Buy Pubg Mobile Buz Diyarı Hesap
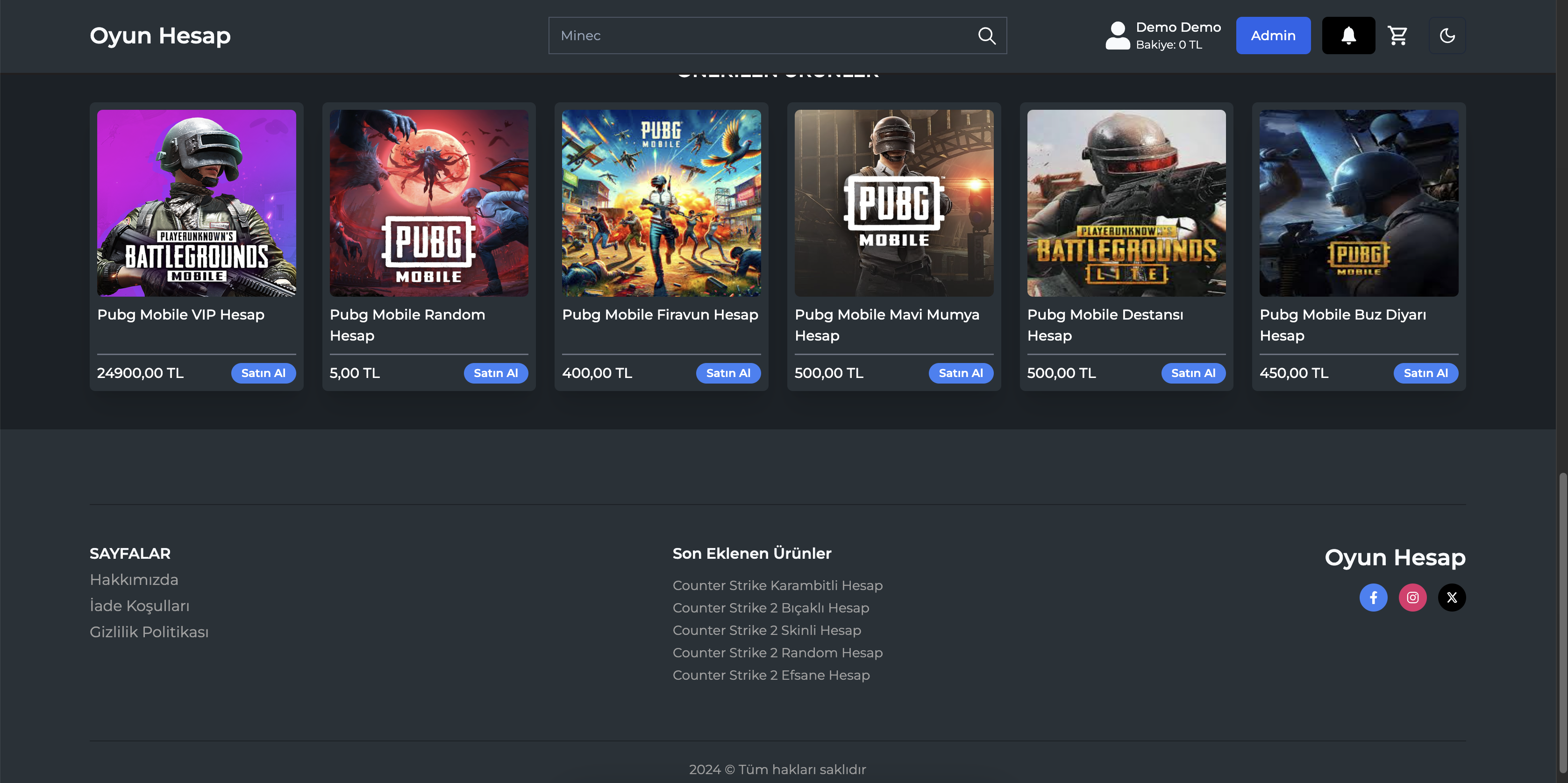 [x=1426, y=373]
